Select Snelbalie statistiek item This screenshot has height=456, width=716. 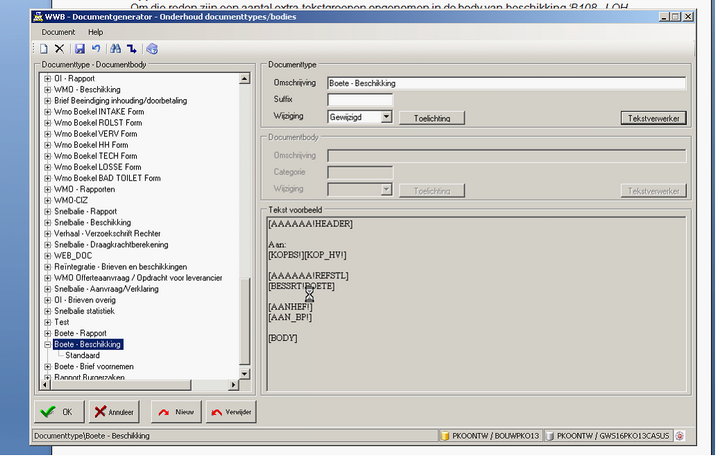click(84, 311)
